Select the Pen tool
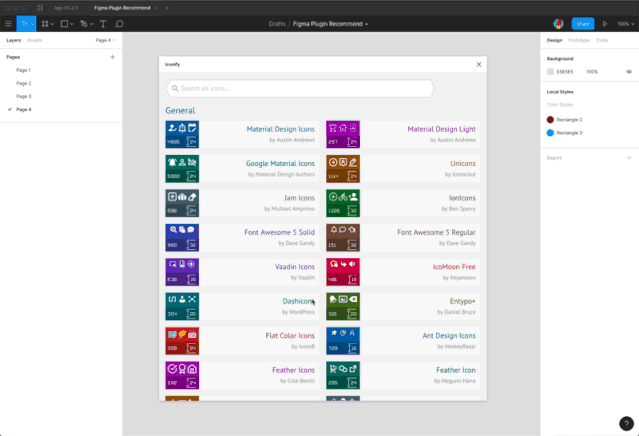 [84, 24]
